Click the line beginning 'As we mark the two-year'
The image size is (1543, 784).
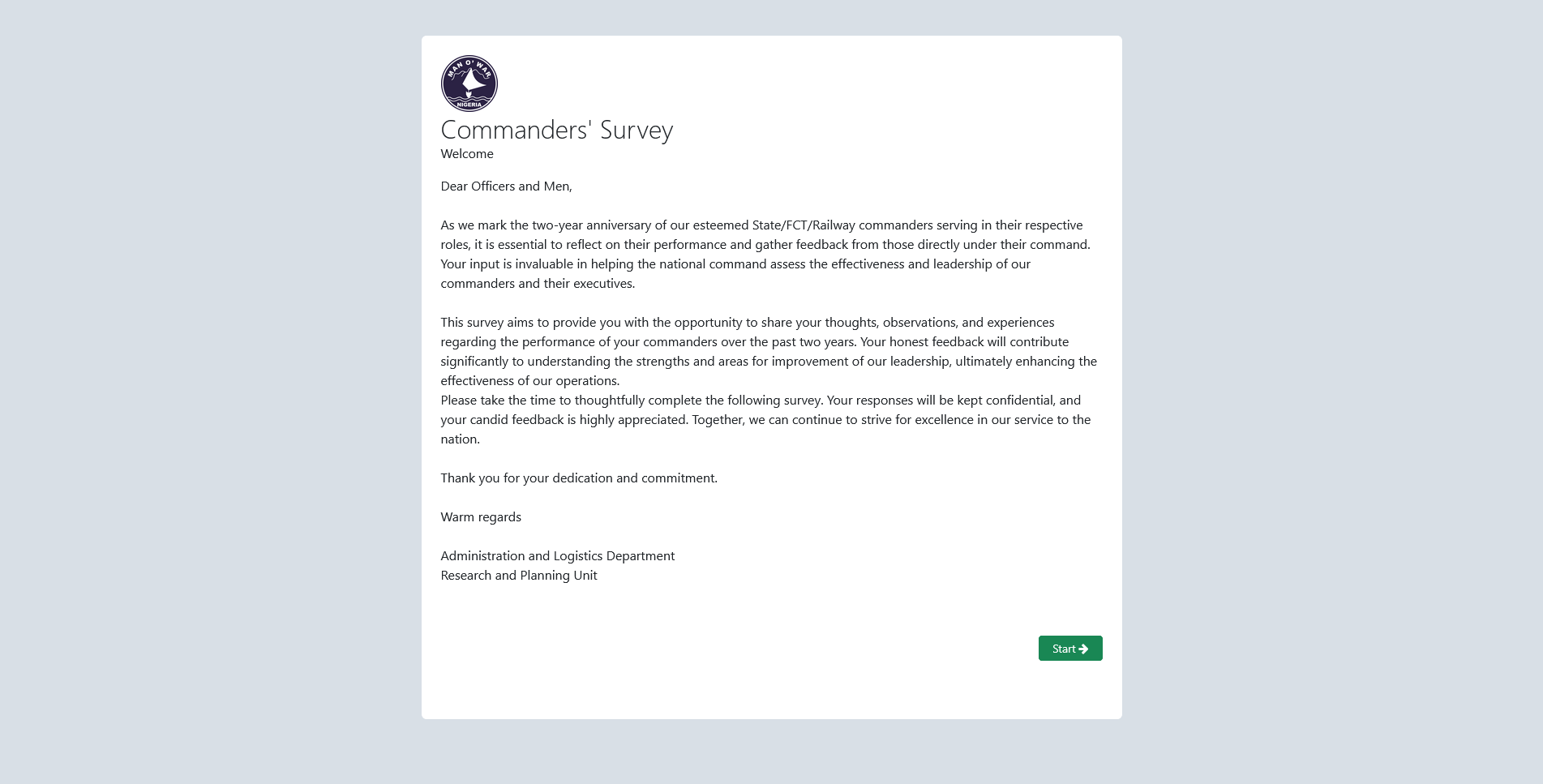(x=761, y=225)
